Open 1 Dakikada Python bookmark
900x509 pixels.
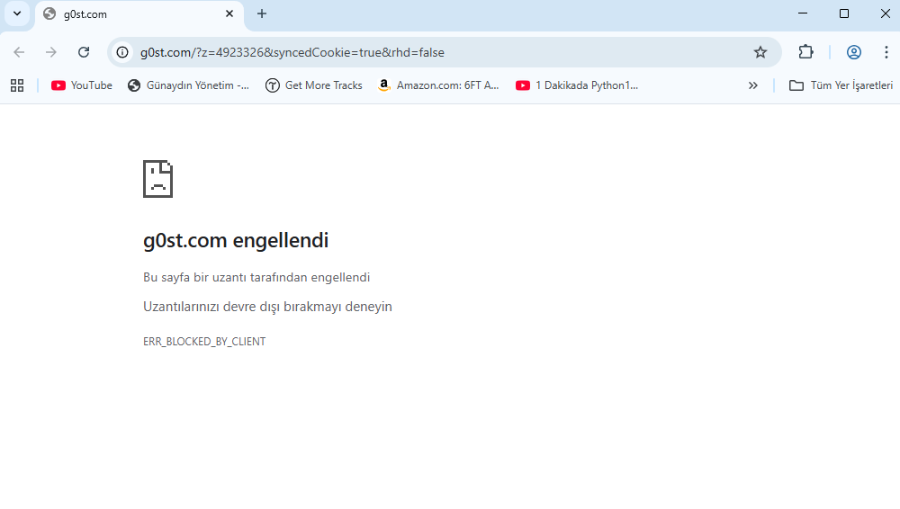pyautogui.click(x=576, y=86)
